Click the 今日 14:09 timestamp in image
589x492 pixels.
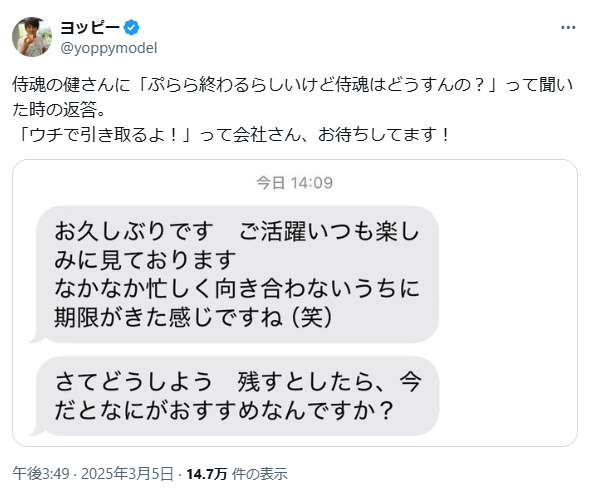point(295,183)
